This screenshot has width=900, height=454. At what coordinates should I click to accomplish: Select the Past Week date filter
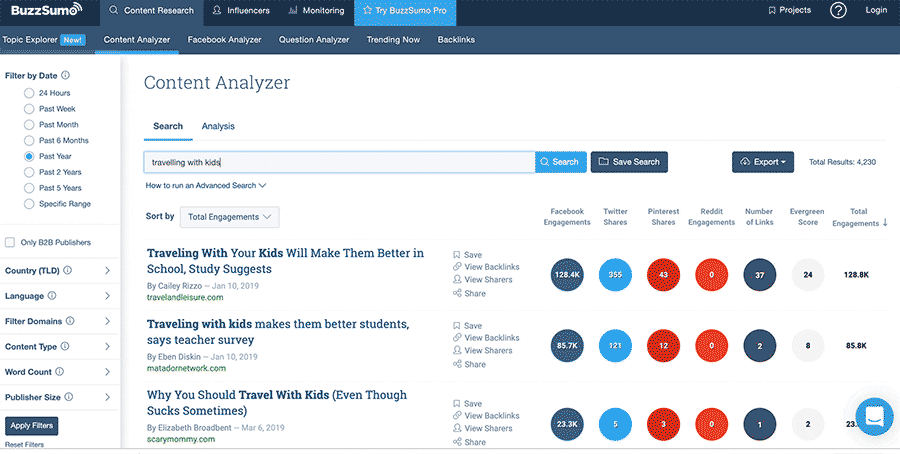click(x=29, y=108)
